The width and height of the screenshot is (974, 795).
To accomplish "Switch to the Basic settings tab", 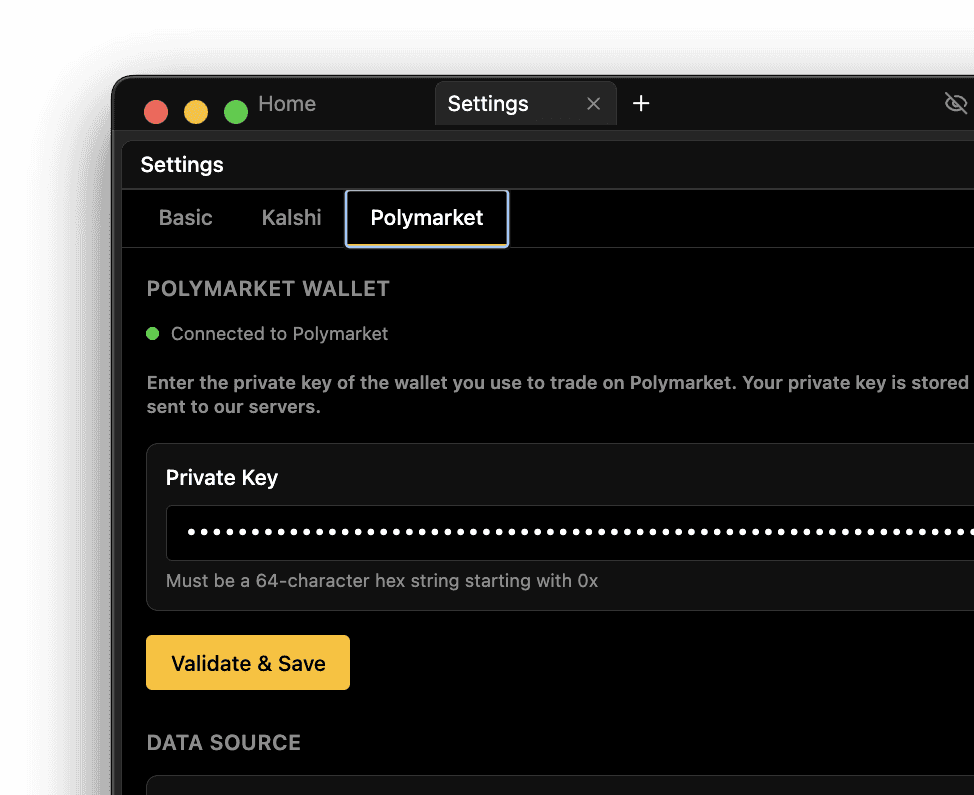I will coord(185,218).
